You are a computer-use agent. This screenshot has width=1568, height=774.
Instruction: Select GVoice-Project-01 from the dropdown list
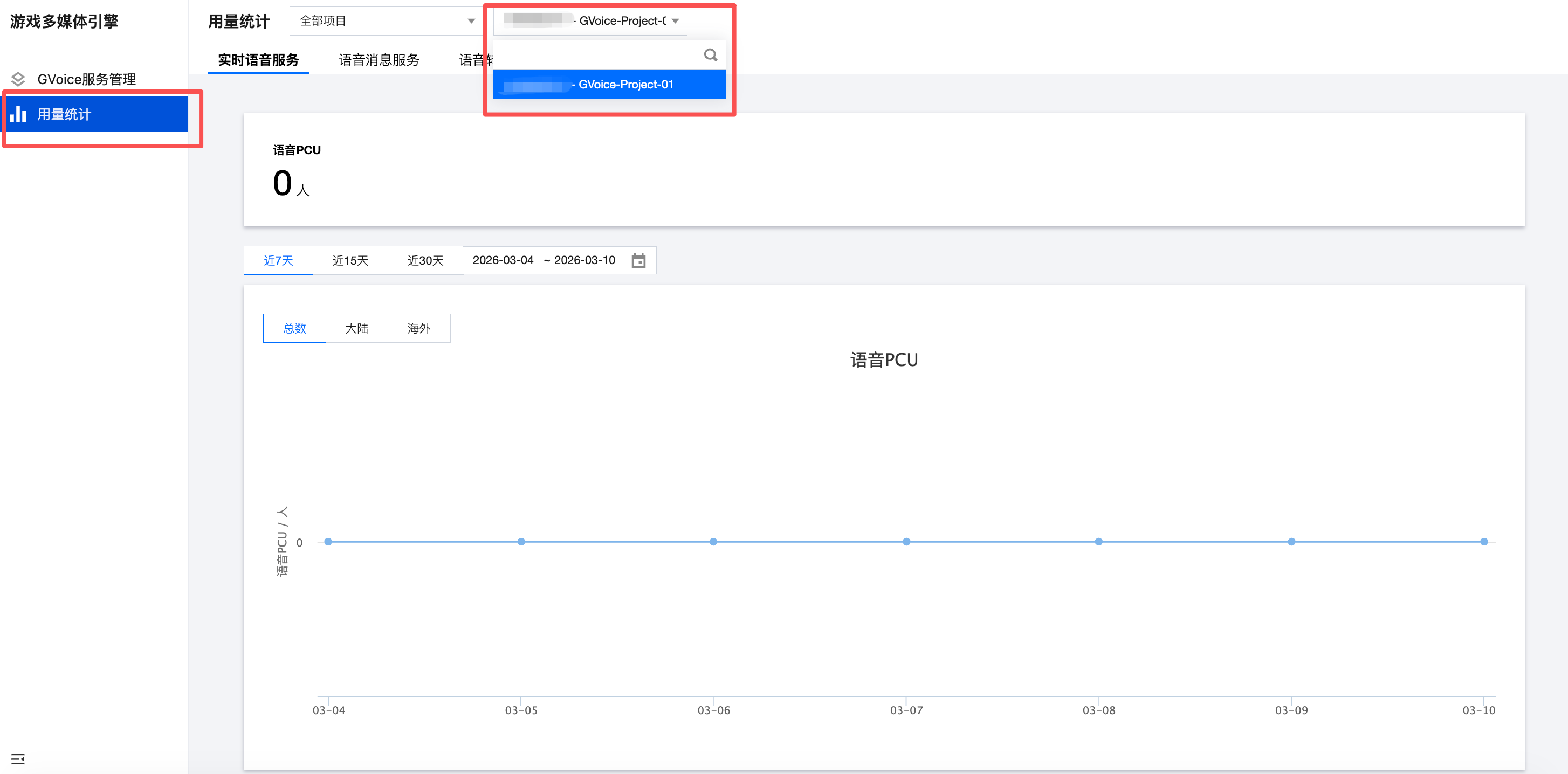coord(609,85)
